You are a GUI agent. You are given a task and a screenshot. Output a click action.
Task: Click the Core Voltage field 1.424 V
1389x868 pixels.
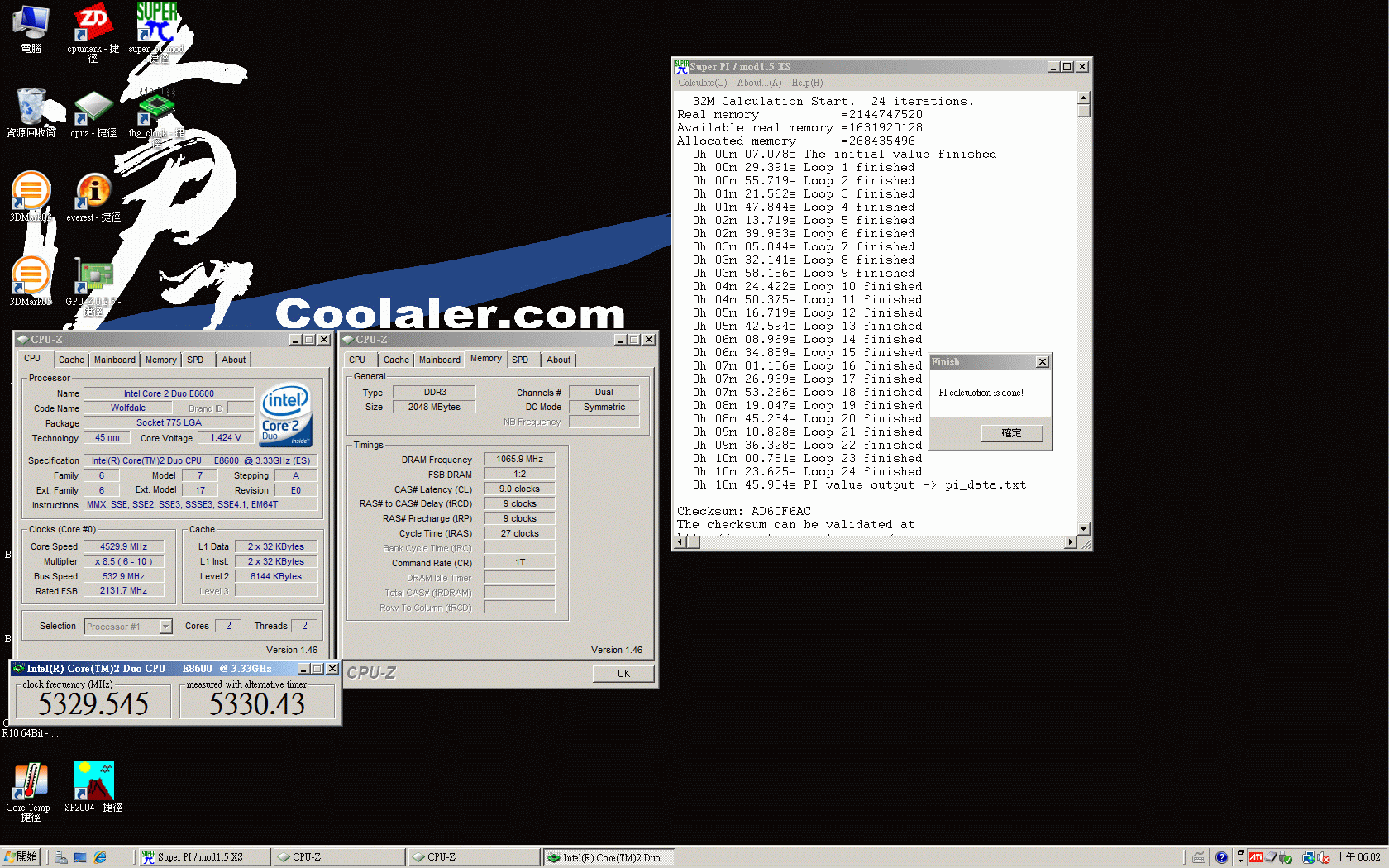(x=226, y=438)
